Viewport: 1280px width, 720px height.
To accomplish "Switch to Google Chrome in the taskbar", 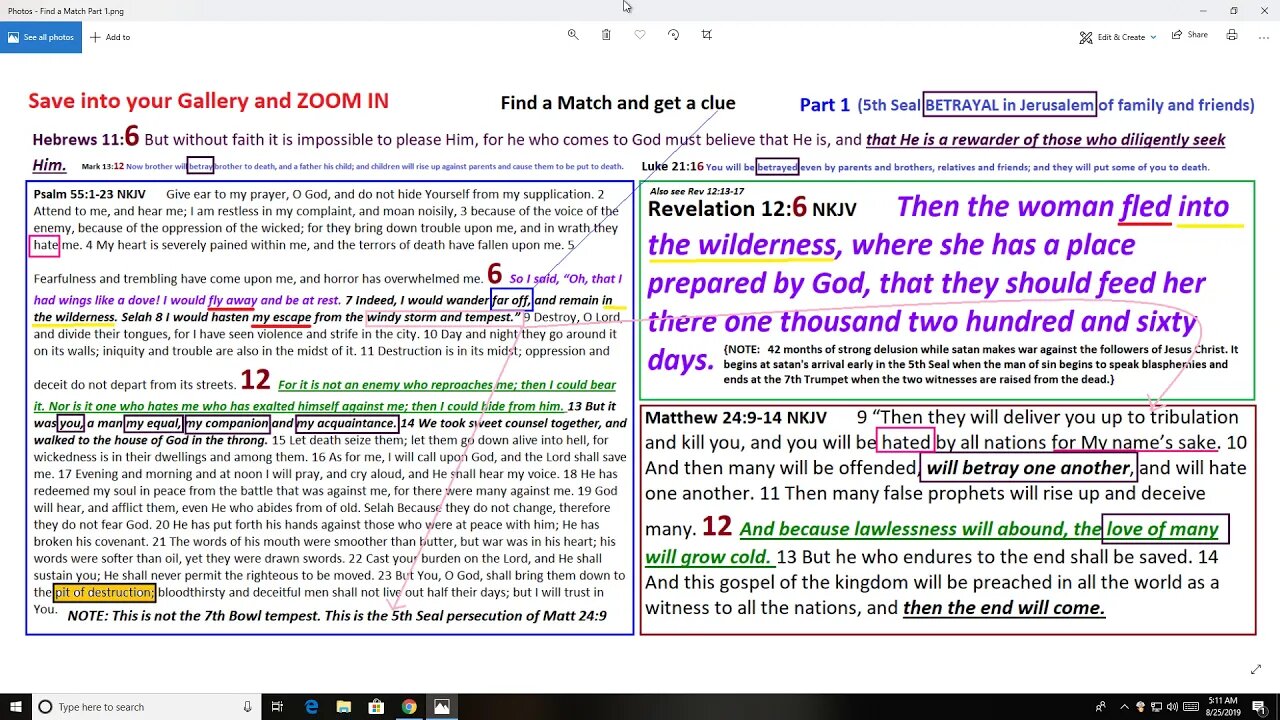I will 409,706.
